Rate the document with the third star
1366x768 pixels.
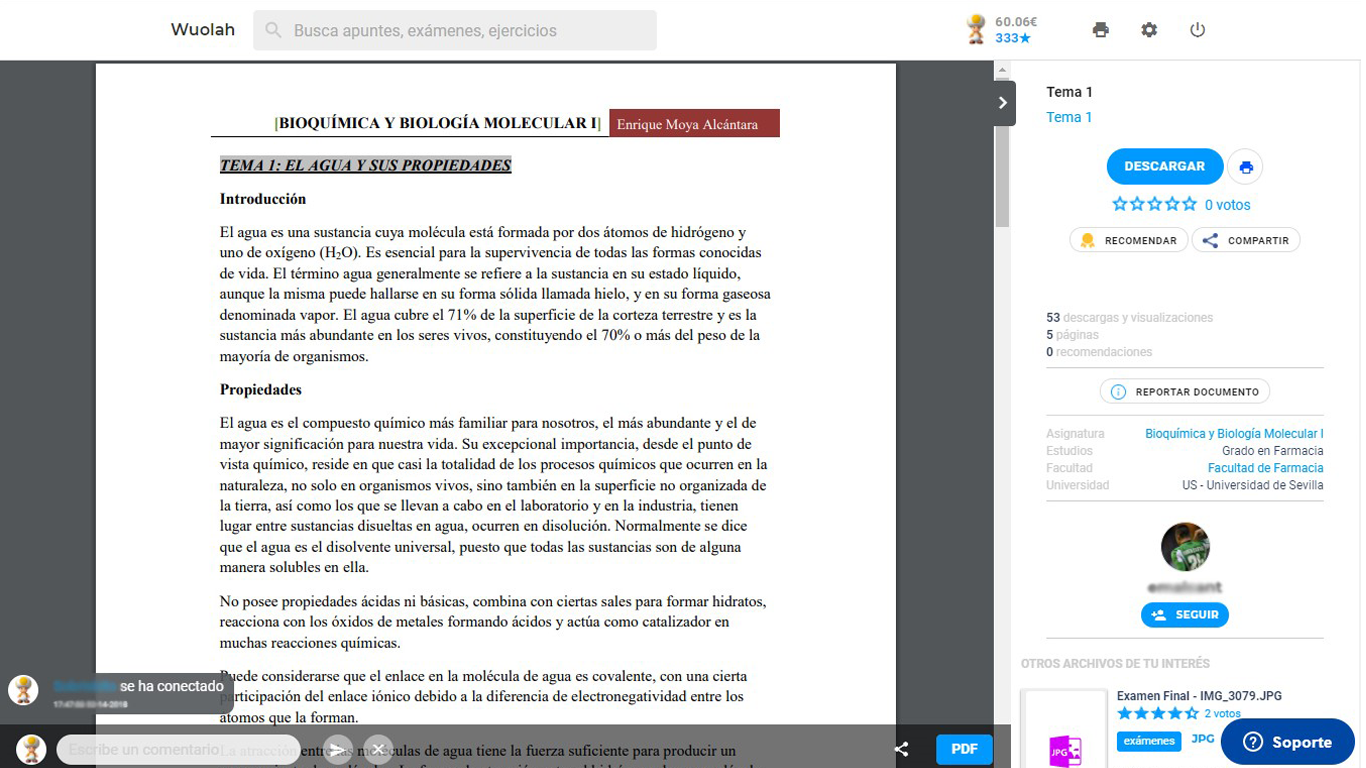1155,204
